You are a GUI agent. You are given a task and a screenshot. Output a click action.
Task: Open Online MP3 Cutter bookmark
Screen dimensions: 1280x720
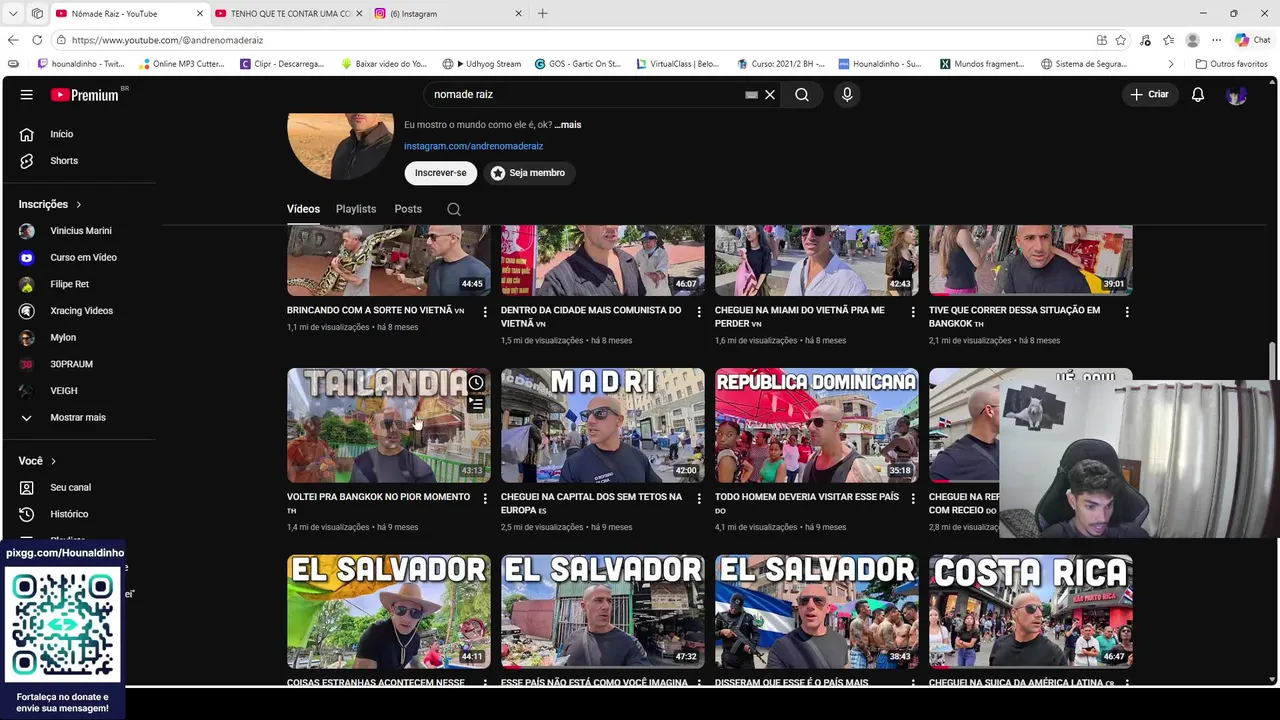pyautogui.click(x=183, y=64)
